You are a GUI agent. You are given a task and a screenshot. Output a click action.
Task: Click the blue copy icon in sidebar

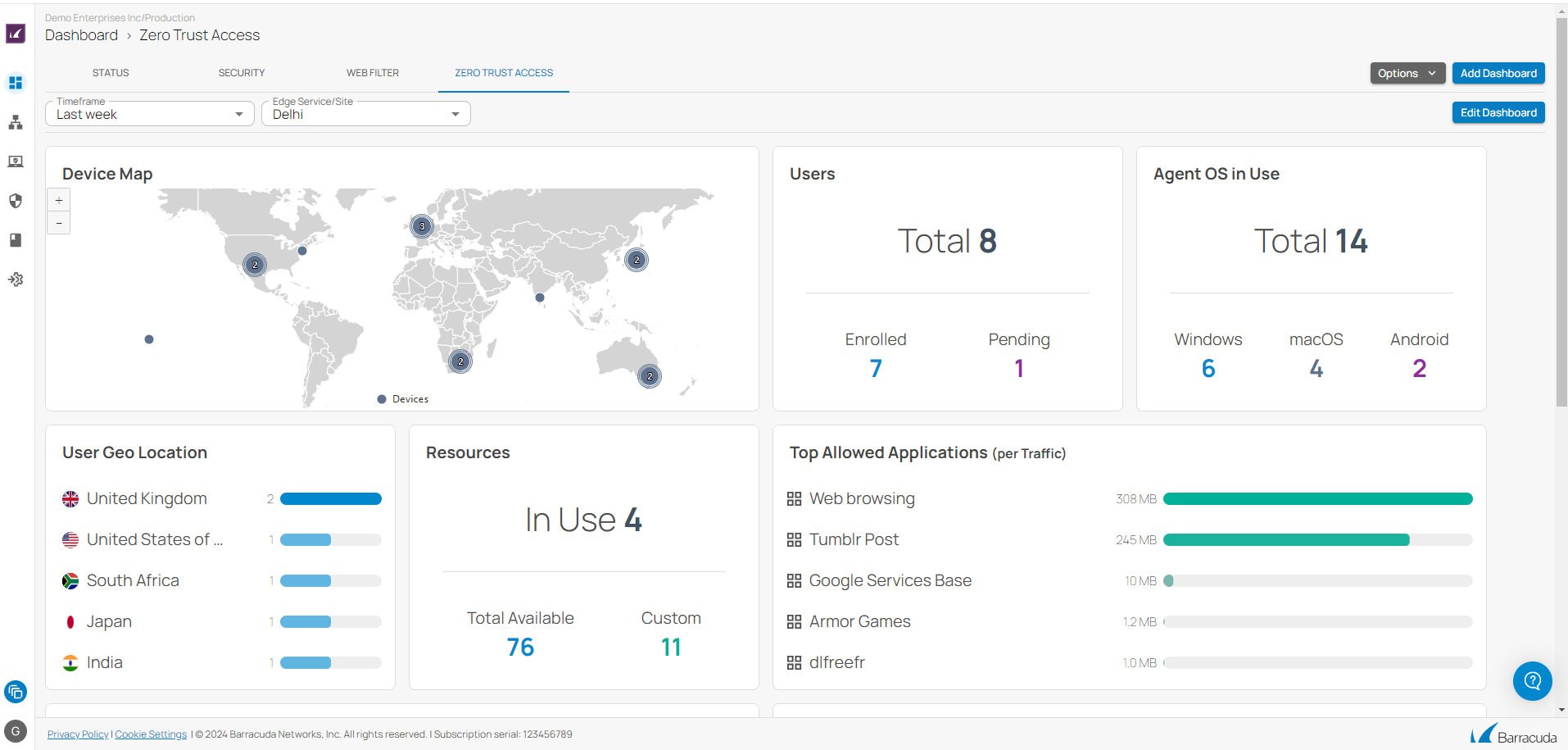(16, 692)
